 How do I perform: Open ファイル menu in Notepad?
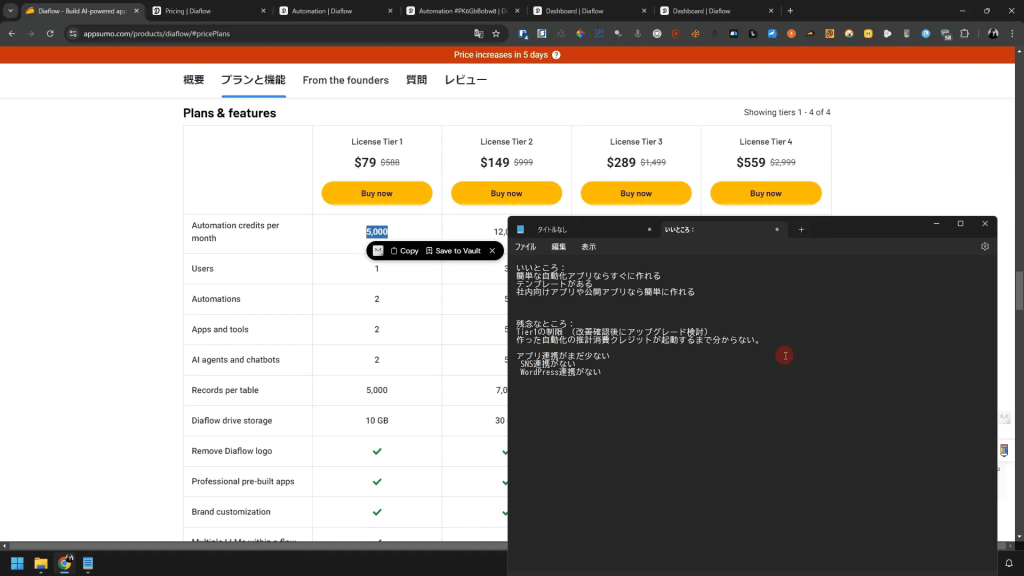526,247
